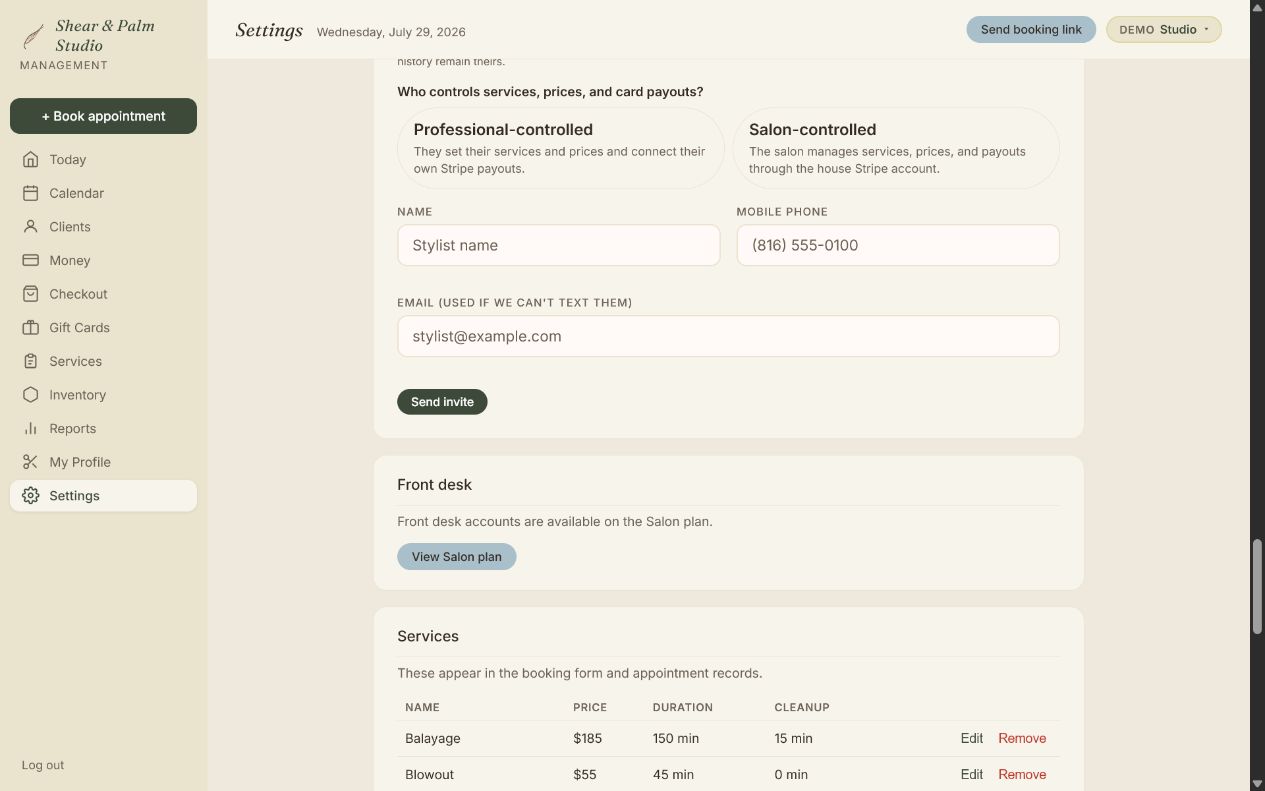
Task: Click the Shear & Palm Studio feather logo
Action: point(33,36)
